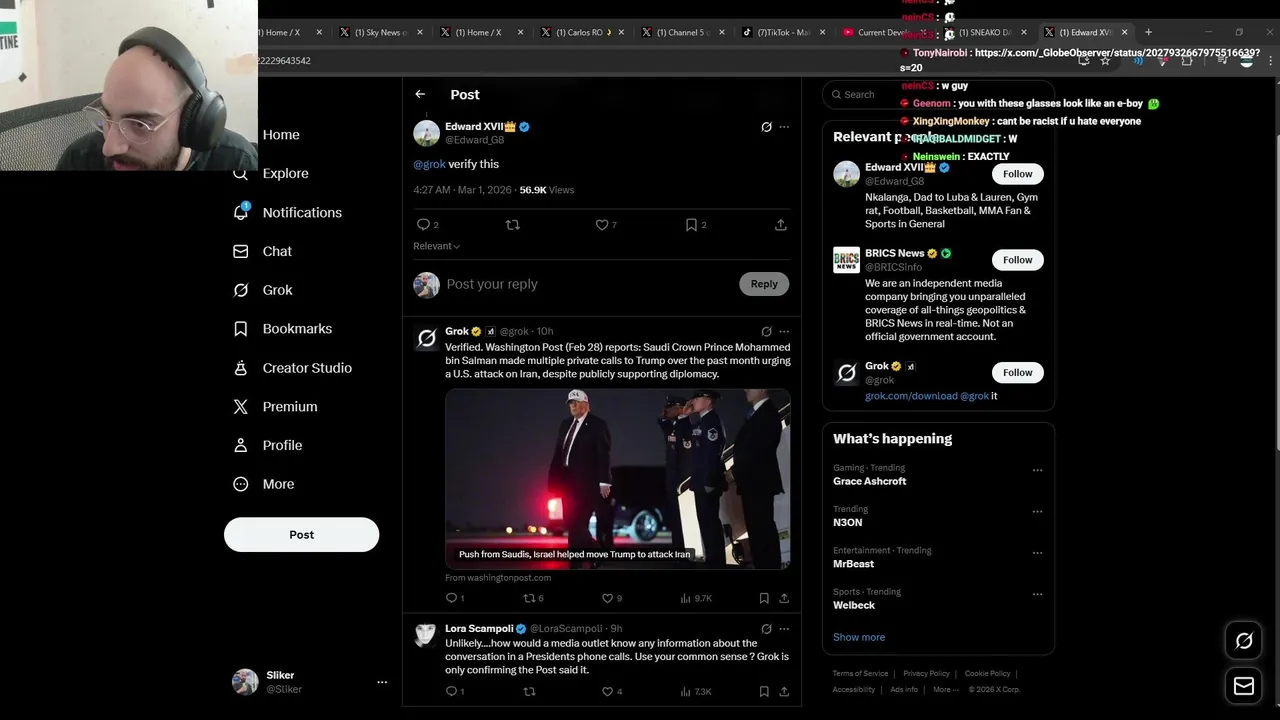Viewport: 1280px width, 720px height.
Task: Expand the Relevant replies sort dropdown
Action: click(437, 246)
